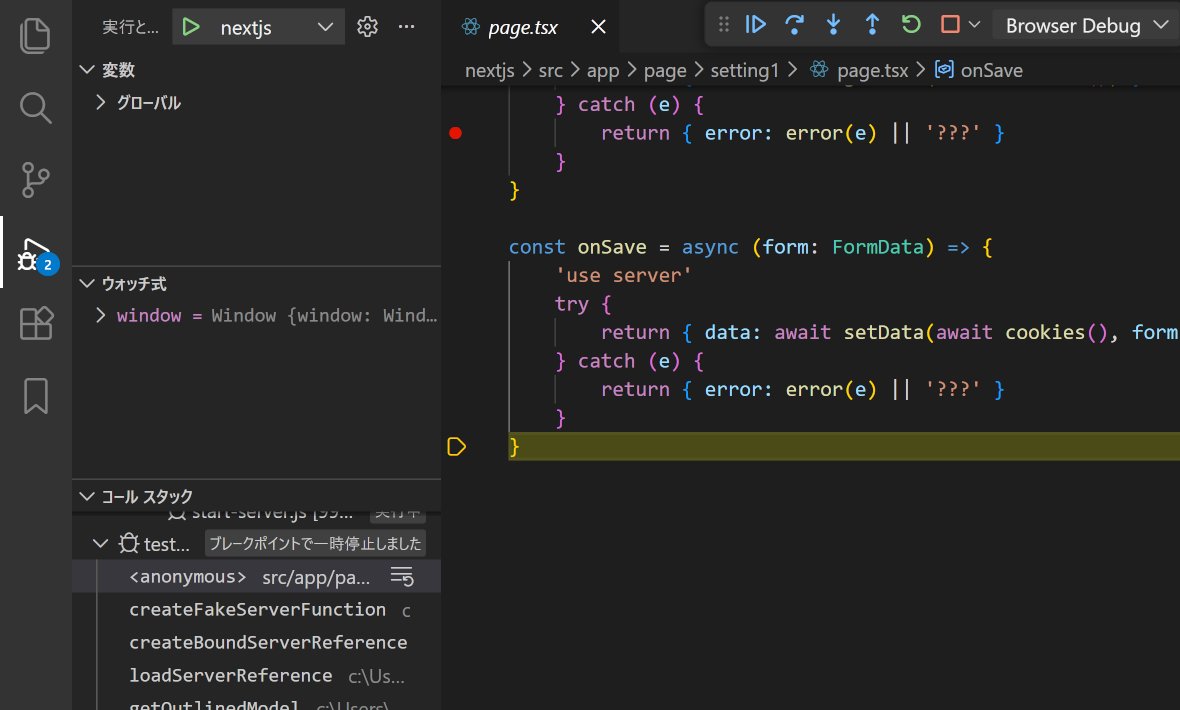The image size is (1180, 710).
Task: Open the Source Control view
Action: coord(35,180)
